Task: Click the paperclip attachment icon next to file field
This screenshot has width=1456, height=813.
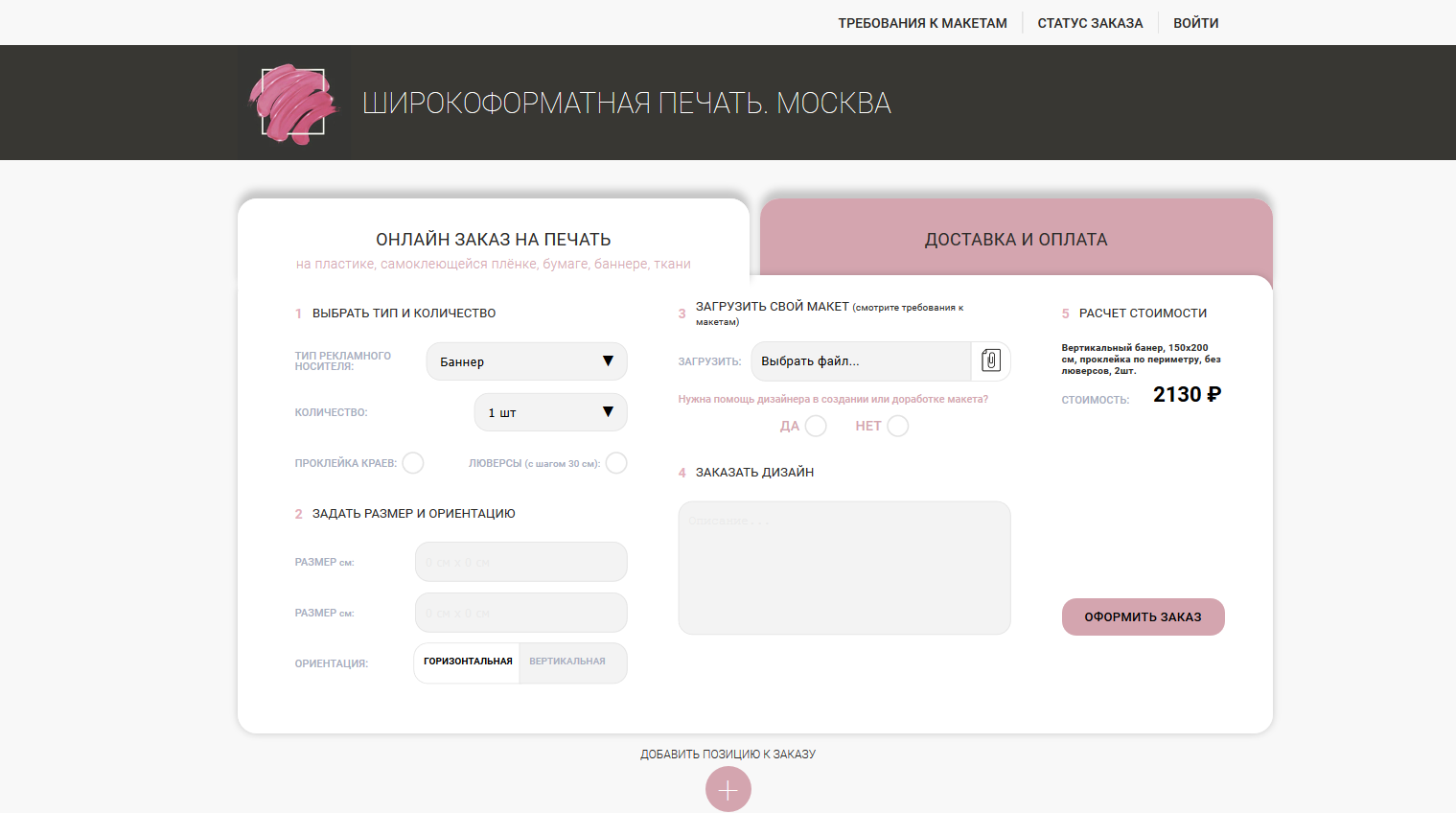Action: coord(991,361)
